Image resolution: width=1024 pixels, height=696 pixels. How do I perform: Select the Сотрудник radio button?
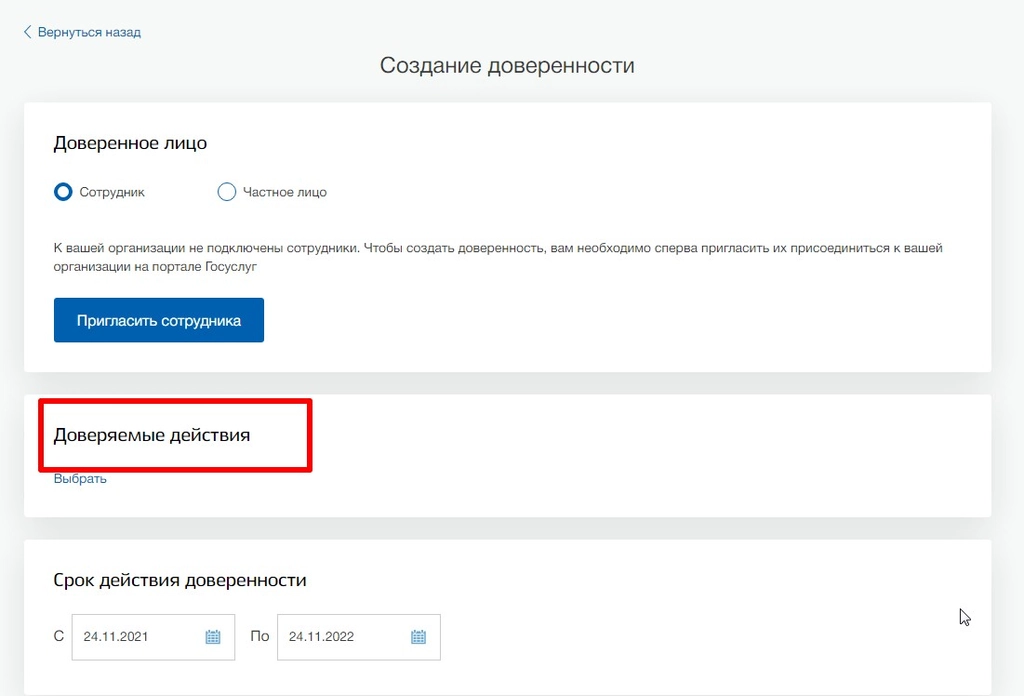click(63, 192)
